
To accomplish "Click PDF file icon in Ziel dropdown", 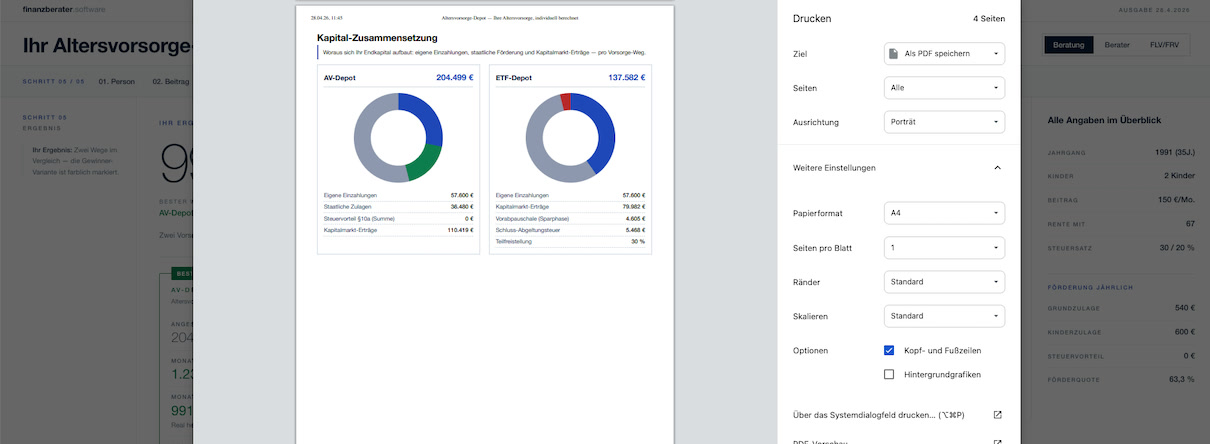I will coord(893,53).
